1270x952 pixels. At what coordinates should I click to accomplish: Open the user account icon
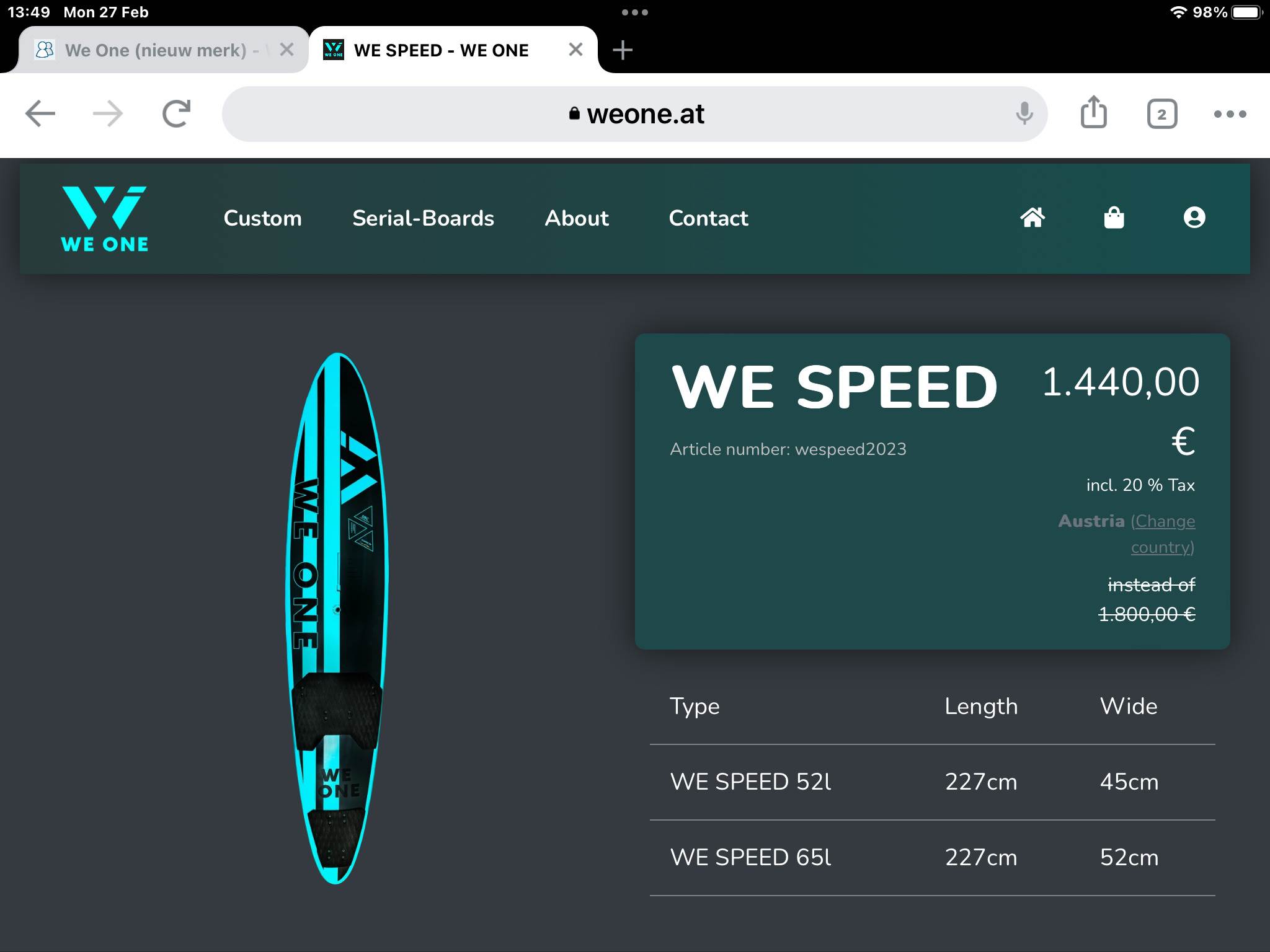coord(1194,218)
